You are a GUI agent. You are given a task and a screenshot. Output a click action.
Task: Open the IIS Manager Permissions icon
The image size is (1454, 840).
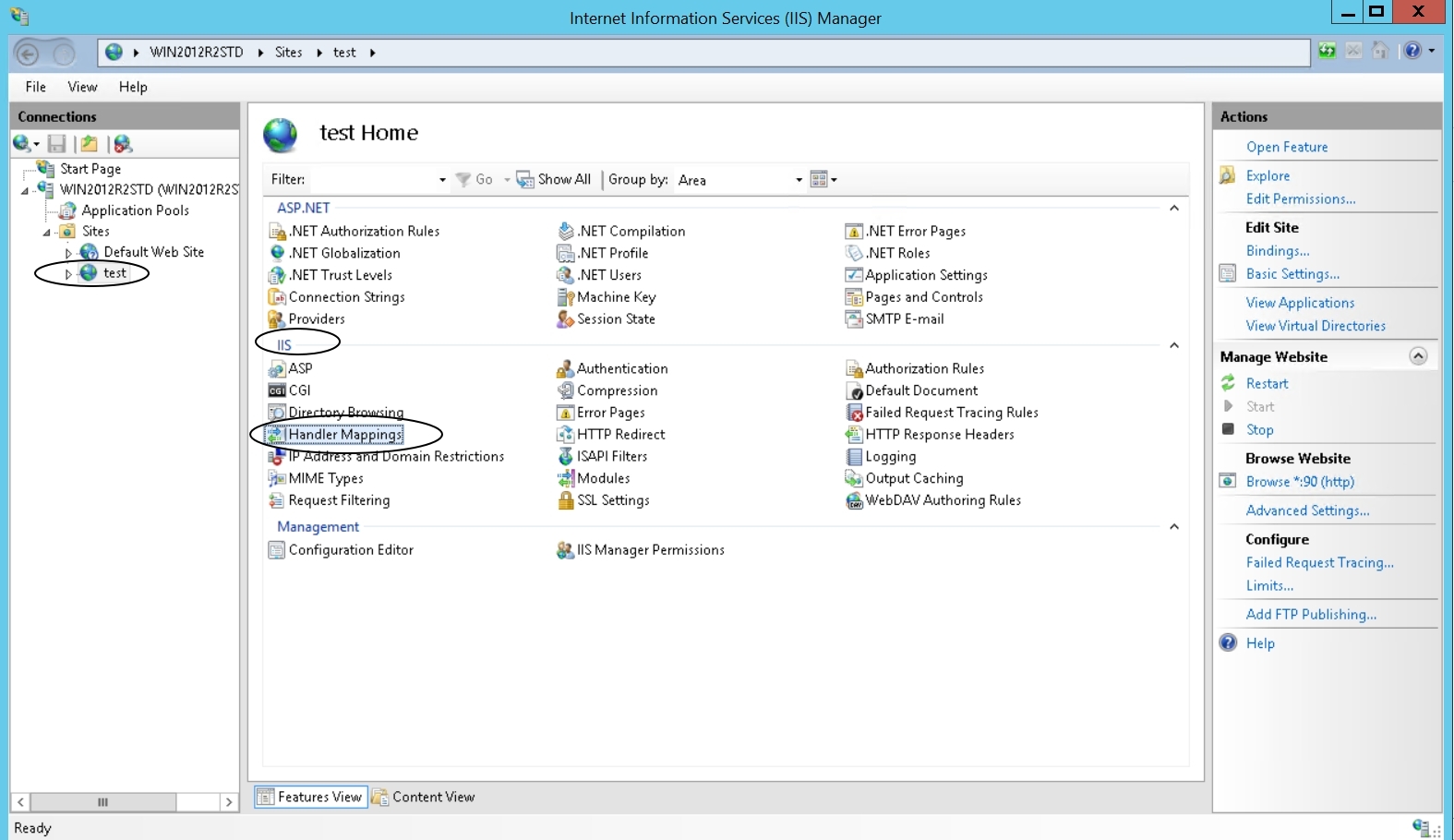click(566, 550)
